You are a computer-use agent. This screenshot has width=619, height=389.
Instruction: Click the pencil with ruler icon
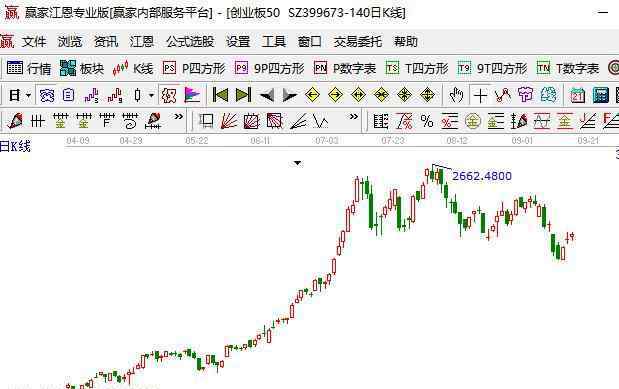[154, 121]
